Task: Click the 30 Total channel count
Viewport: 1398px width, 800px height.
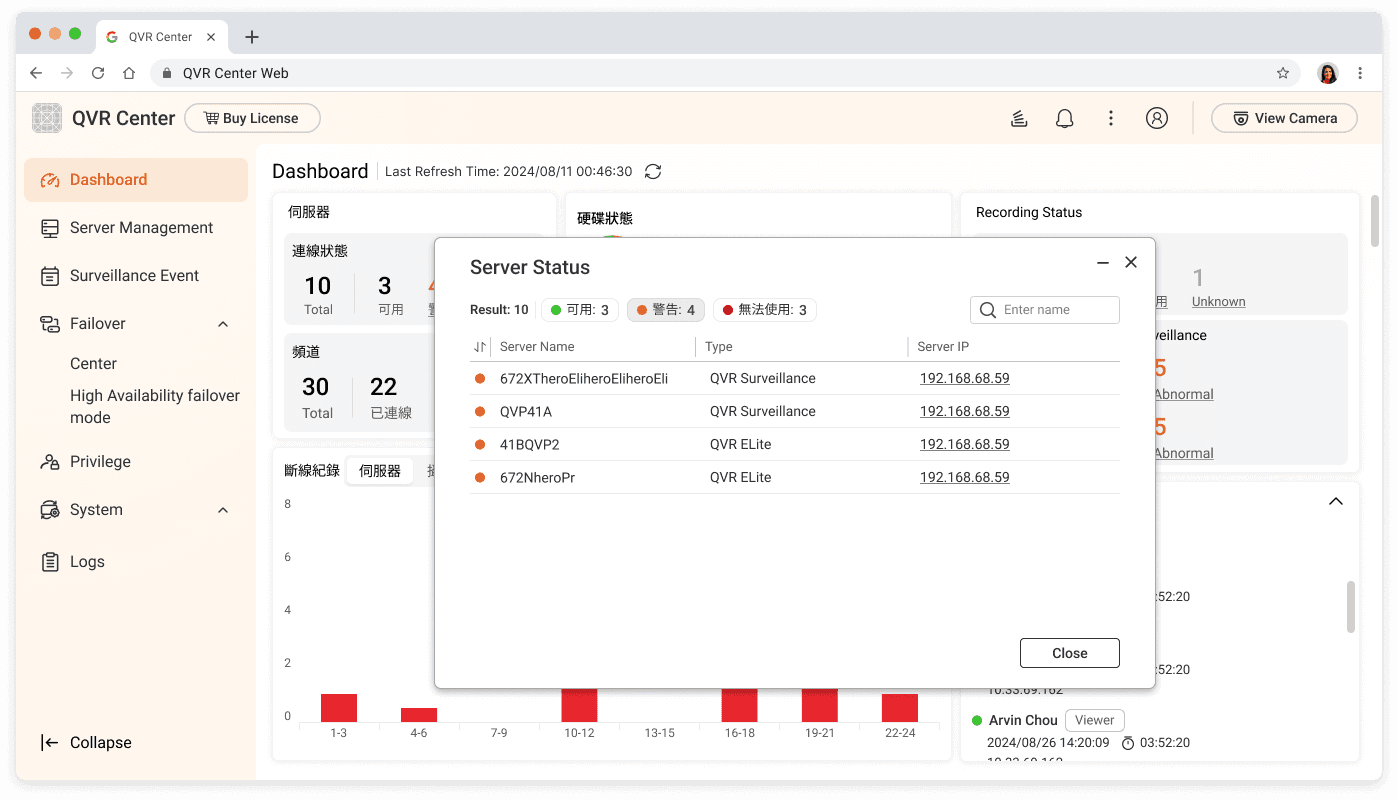Action: click(317, 396)
